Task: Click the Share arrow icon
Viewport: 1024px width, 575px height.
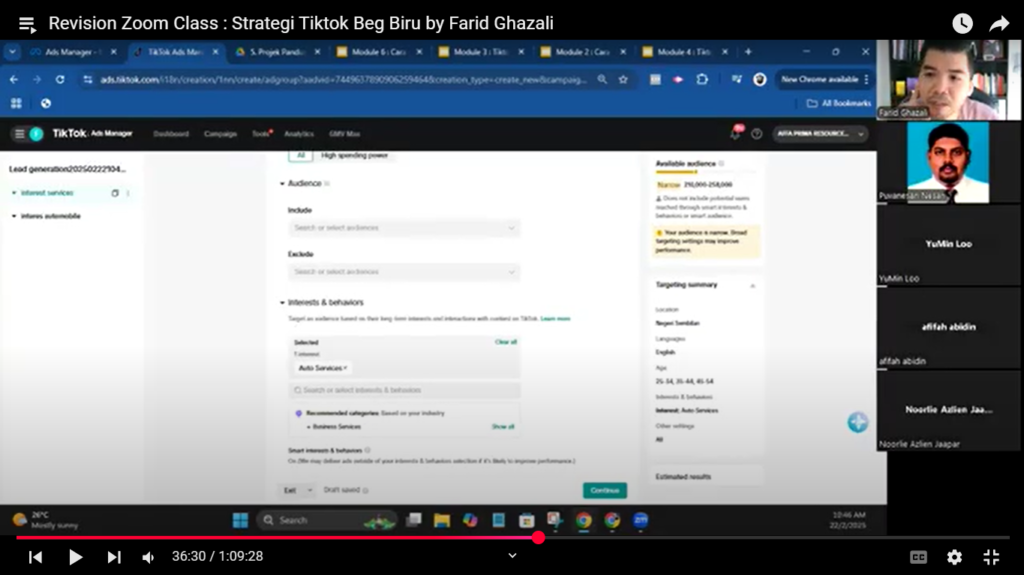Action: pos(999,24)
